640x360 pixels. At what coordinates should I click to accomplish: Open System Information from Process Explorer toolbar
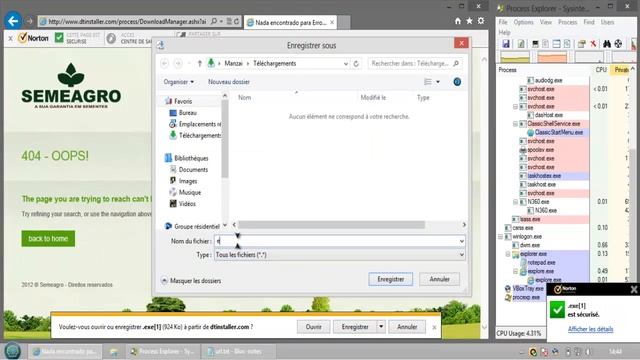[535, 44]
